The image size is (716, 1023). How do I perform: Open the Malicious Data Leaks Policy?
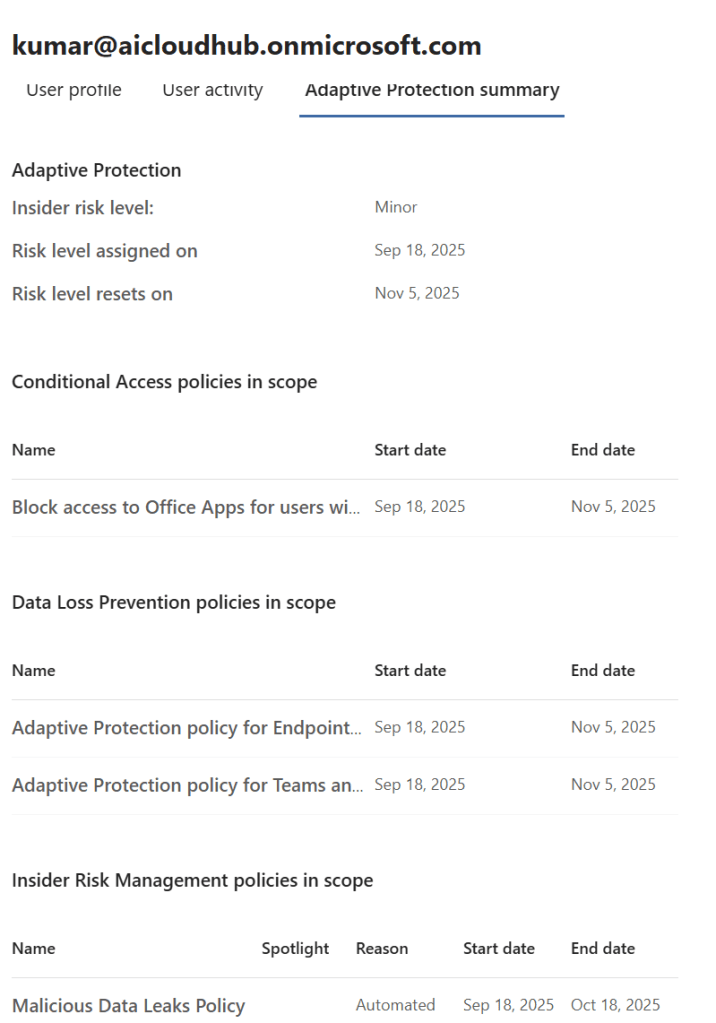tap(128, 1005)
